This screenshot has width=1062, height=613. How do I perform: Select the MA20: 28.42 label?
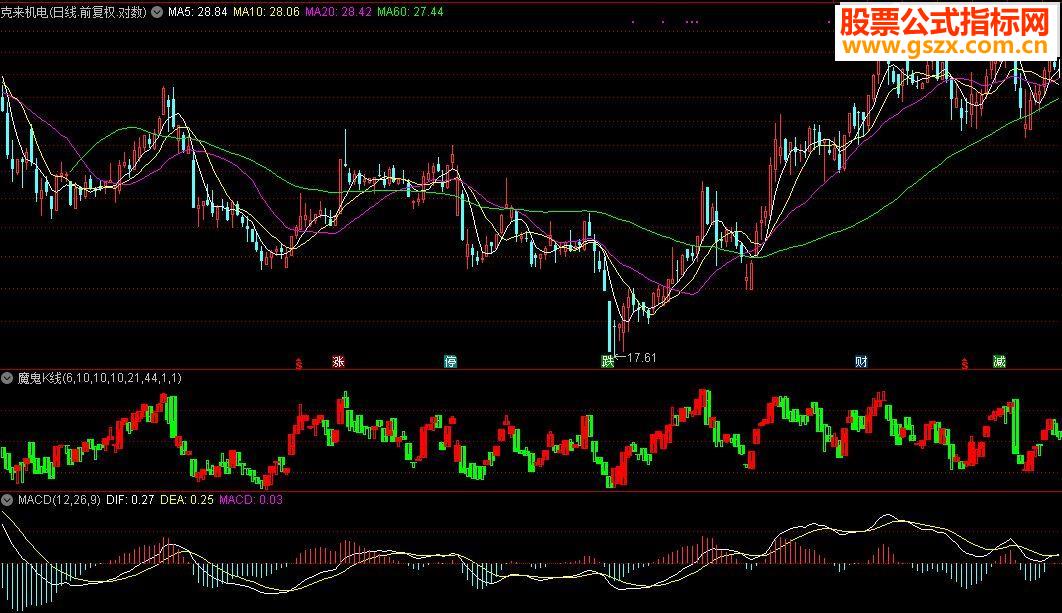[x=338, y=12]
